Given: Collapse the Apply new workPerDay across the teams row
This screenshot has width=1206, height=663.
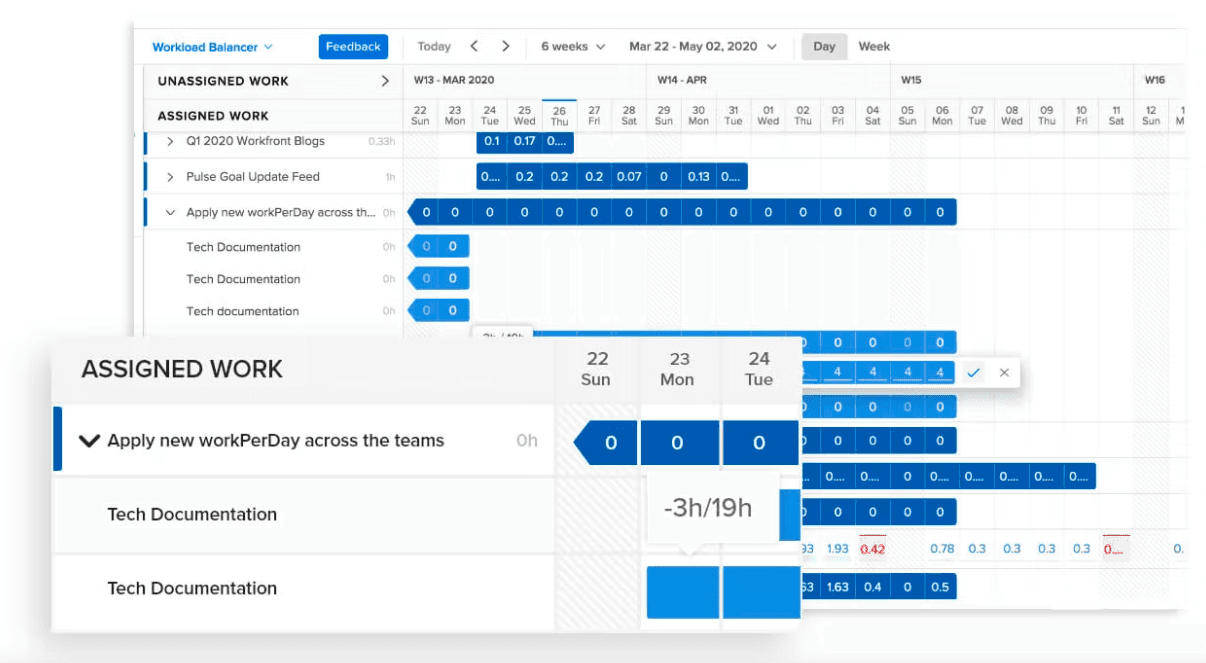Looking at the screenshot, I should click(x=170, y=212).
